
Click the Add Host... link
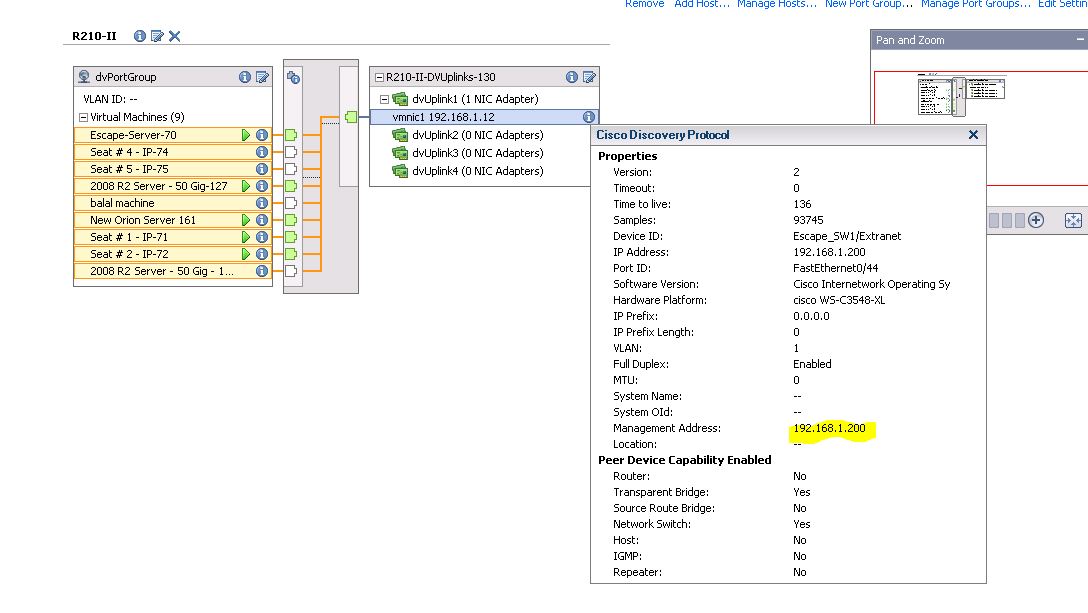point(702,4)
